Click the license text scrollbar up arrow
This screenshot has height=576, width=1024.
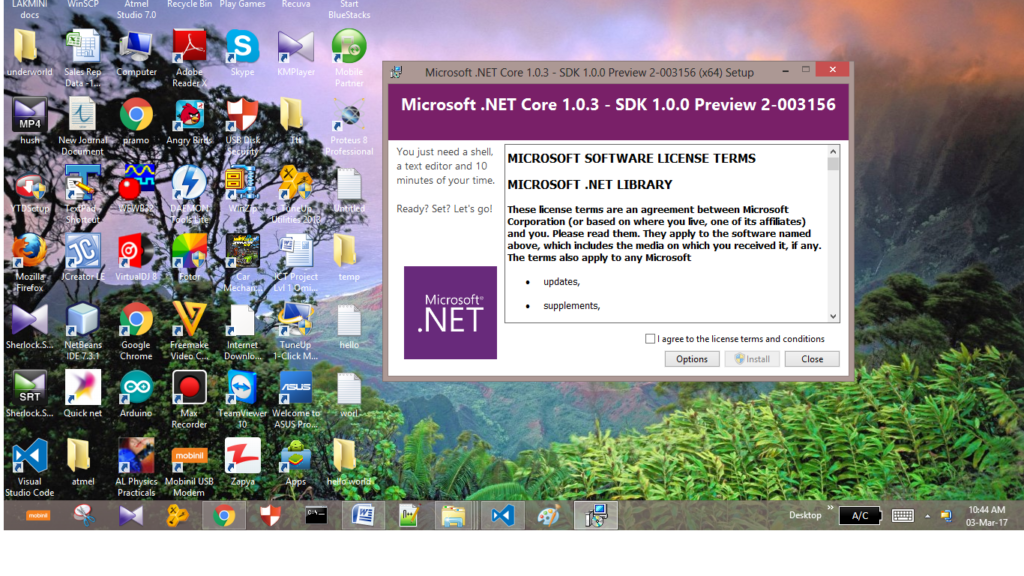pos(833,152)
